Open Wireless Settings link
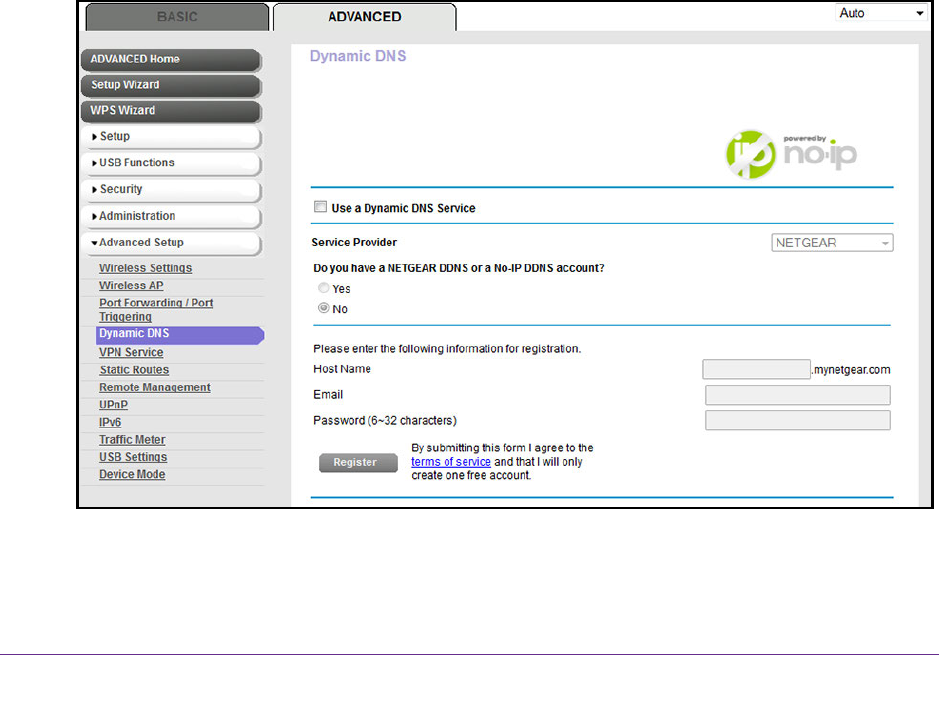The width and height of the screenshot is (941, 722). point(145,268)
